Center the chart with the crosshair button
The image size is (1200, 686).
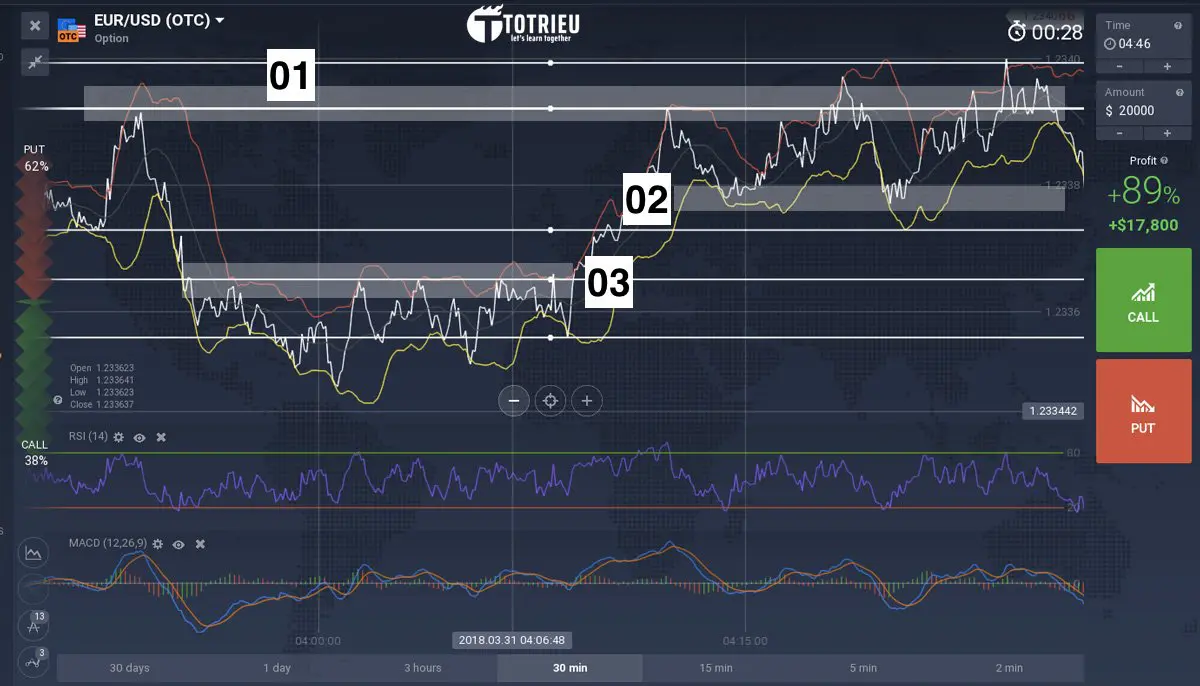coord(549,401)
